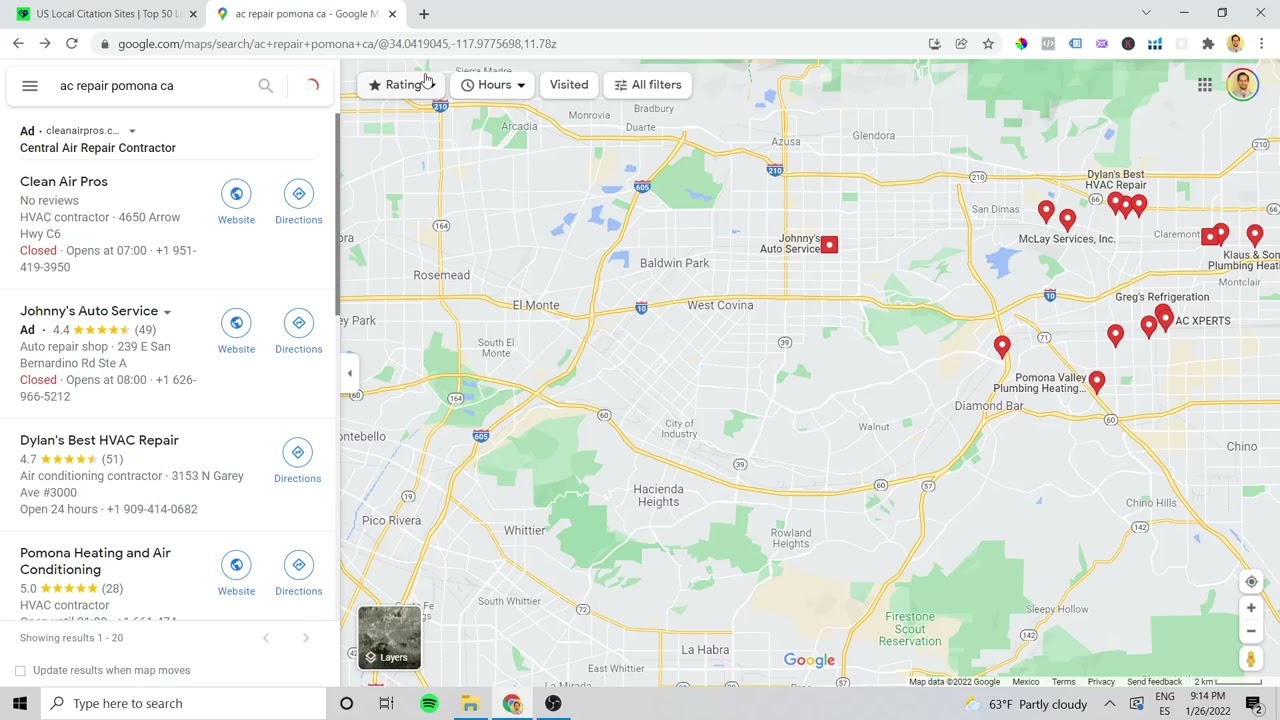Open All filters
The height and width of the screenshot is (720, 1280).
648,85
